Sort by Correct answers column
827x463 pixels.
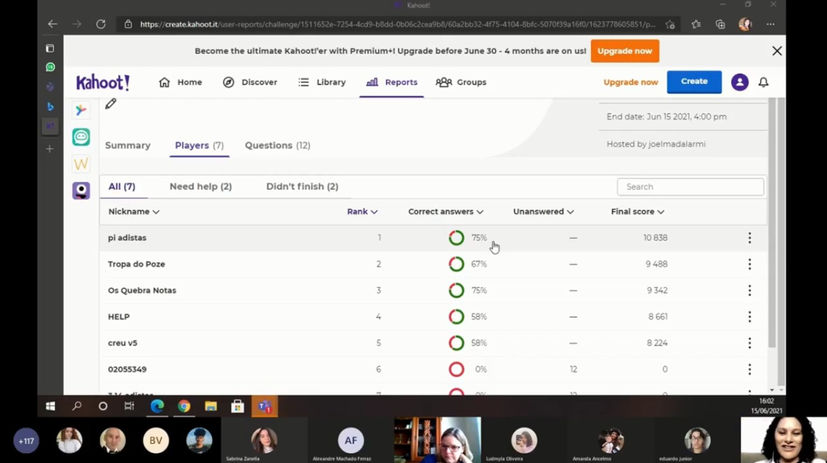click(446, 211)
